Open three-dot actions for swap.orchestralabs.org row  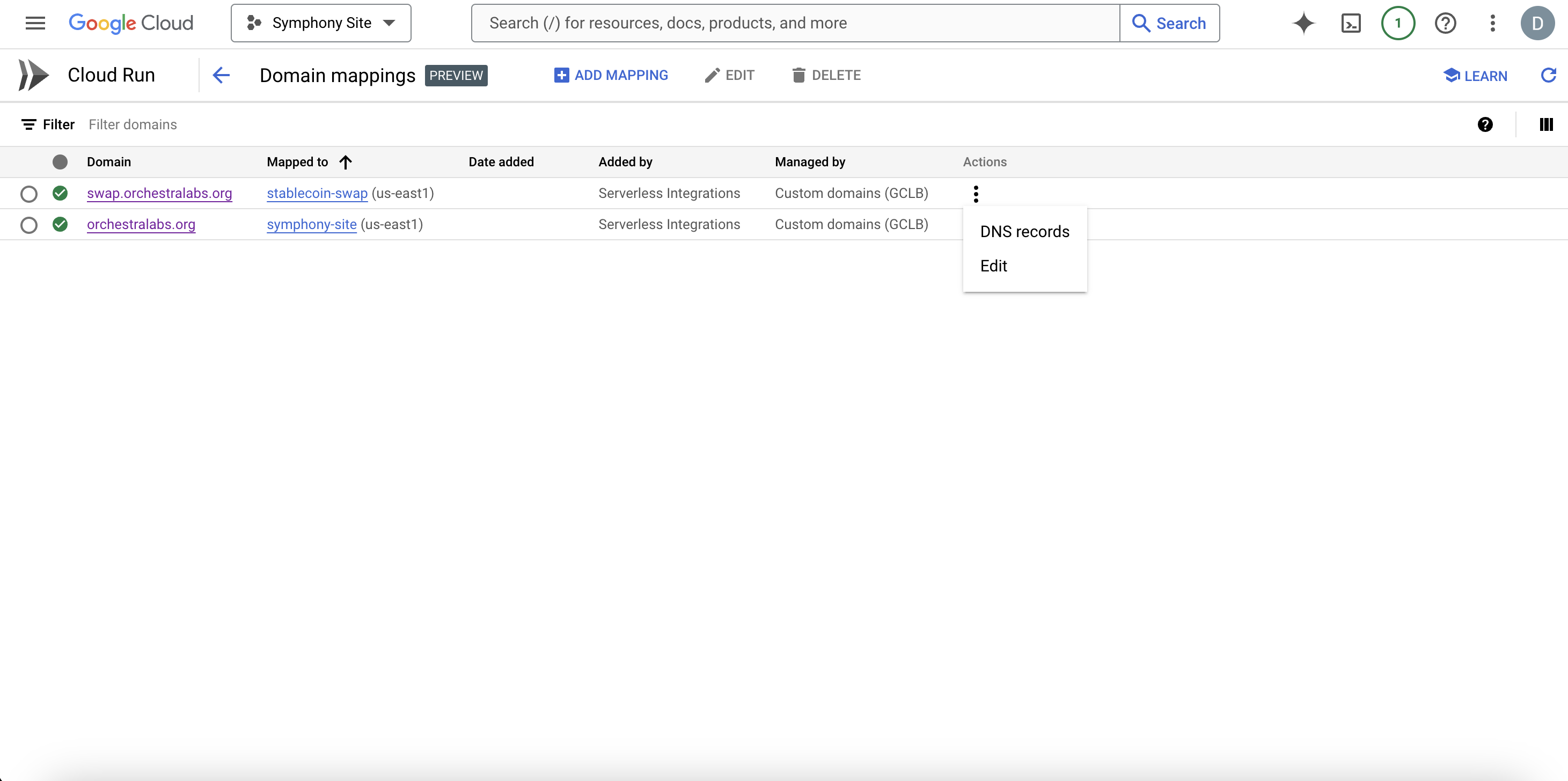pos(976,194)
